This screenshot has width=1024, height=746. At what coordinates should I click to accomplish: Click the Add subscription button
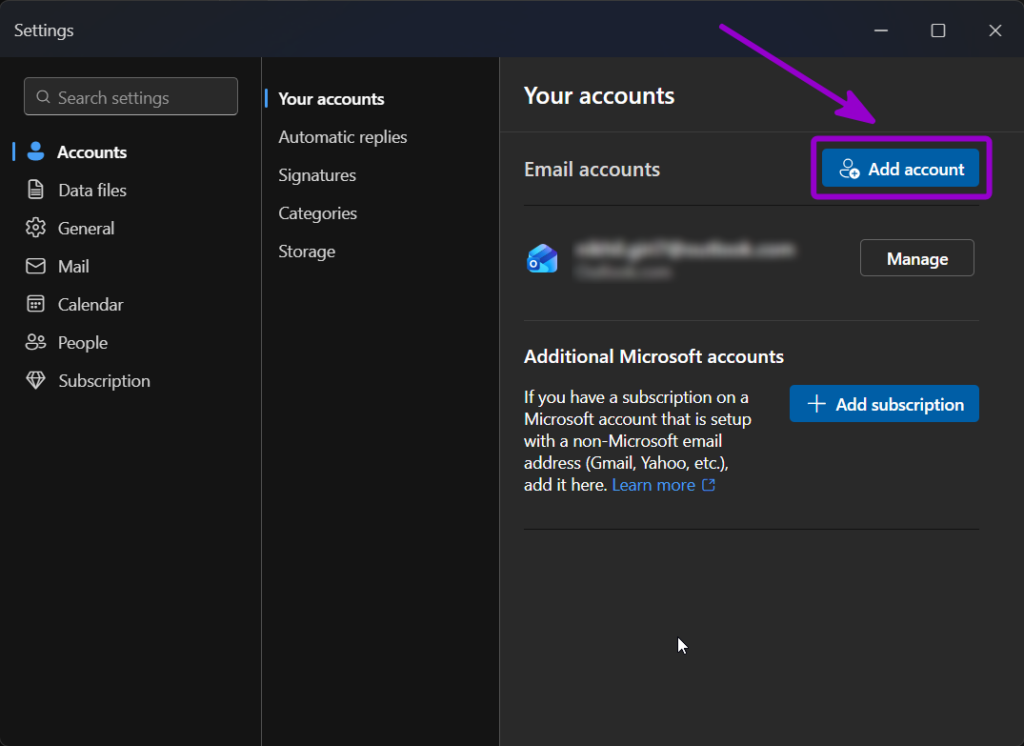click(x=884, y=404)
